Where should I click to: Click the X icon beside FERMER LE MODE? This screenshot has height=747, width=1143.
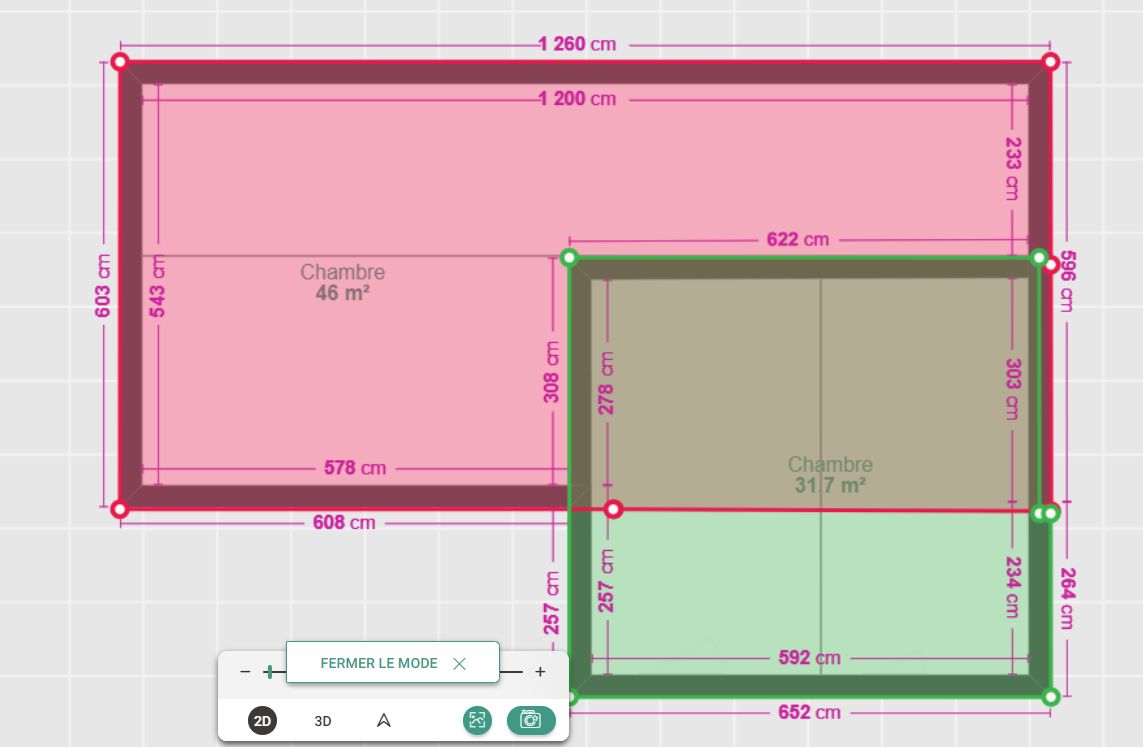pos(459,664)
